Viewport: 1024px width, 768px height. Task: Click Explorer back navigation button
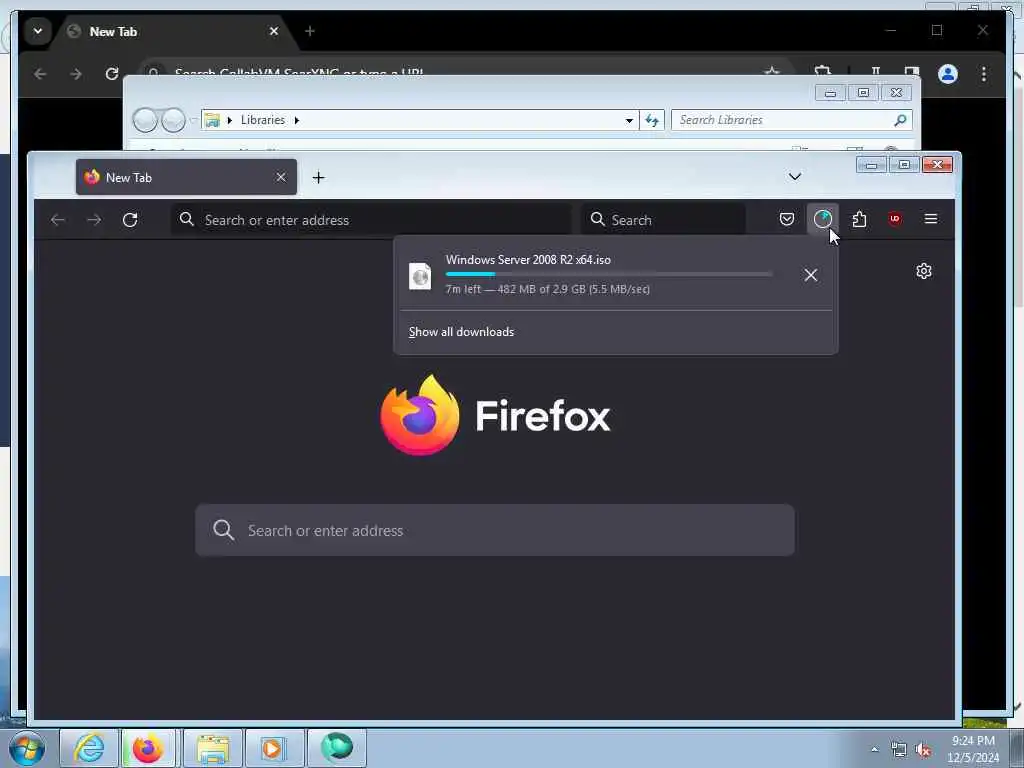145,120
